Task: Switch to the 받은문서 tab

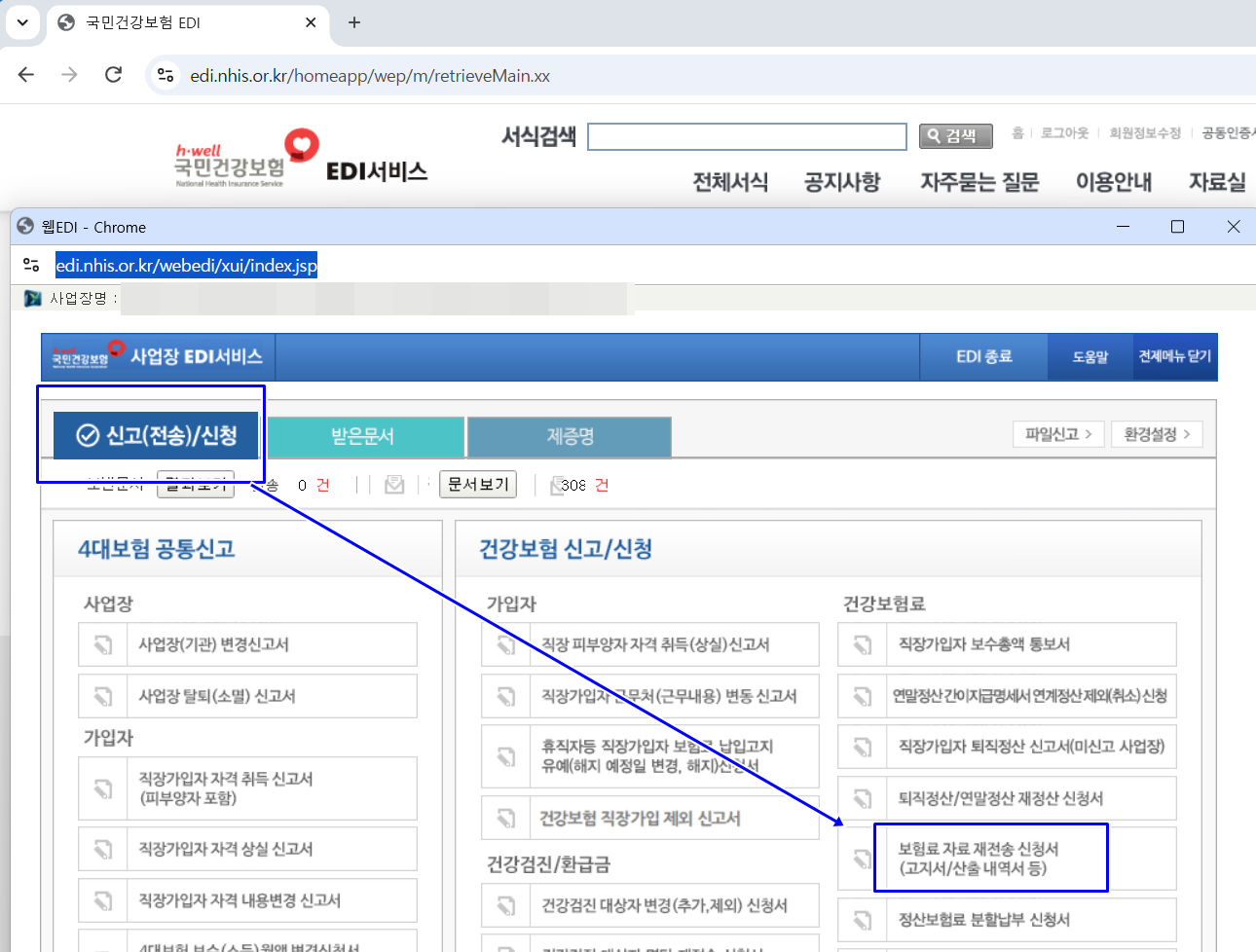Action: click(x=365, y=436)
